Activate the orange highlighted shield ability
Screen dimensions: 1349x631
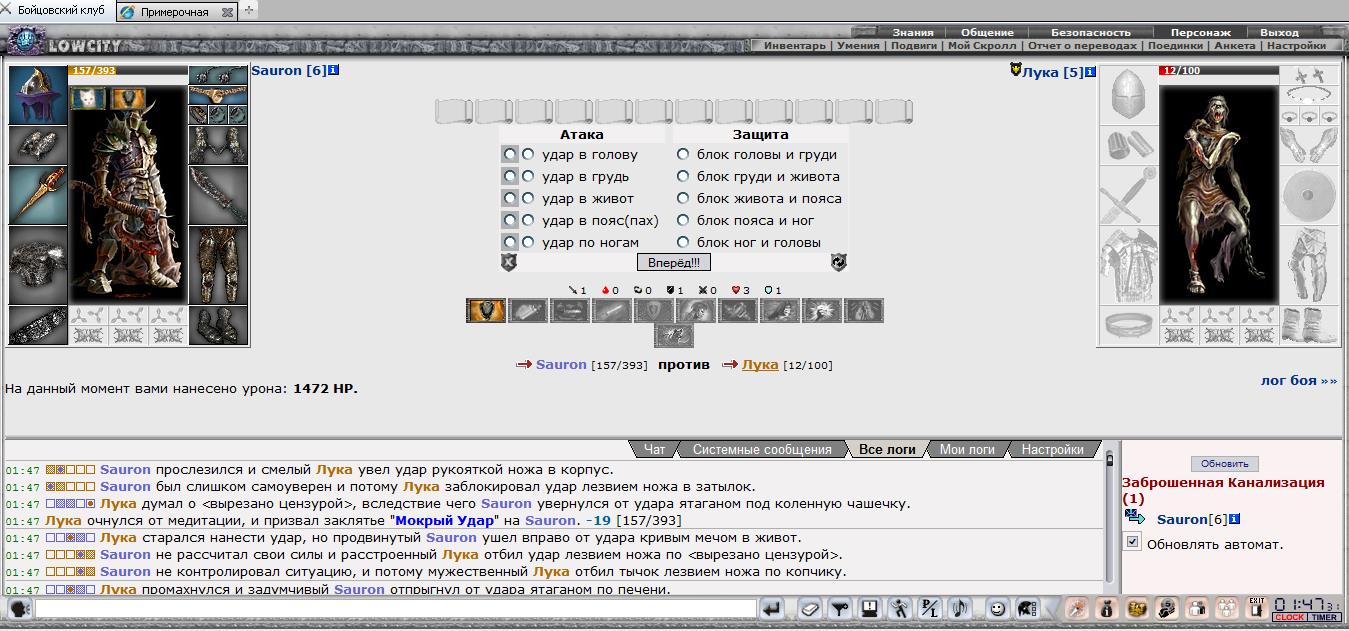pyautogui.click(x=486, y=310)
